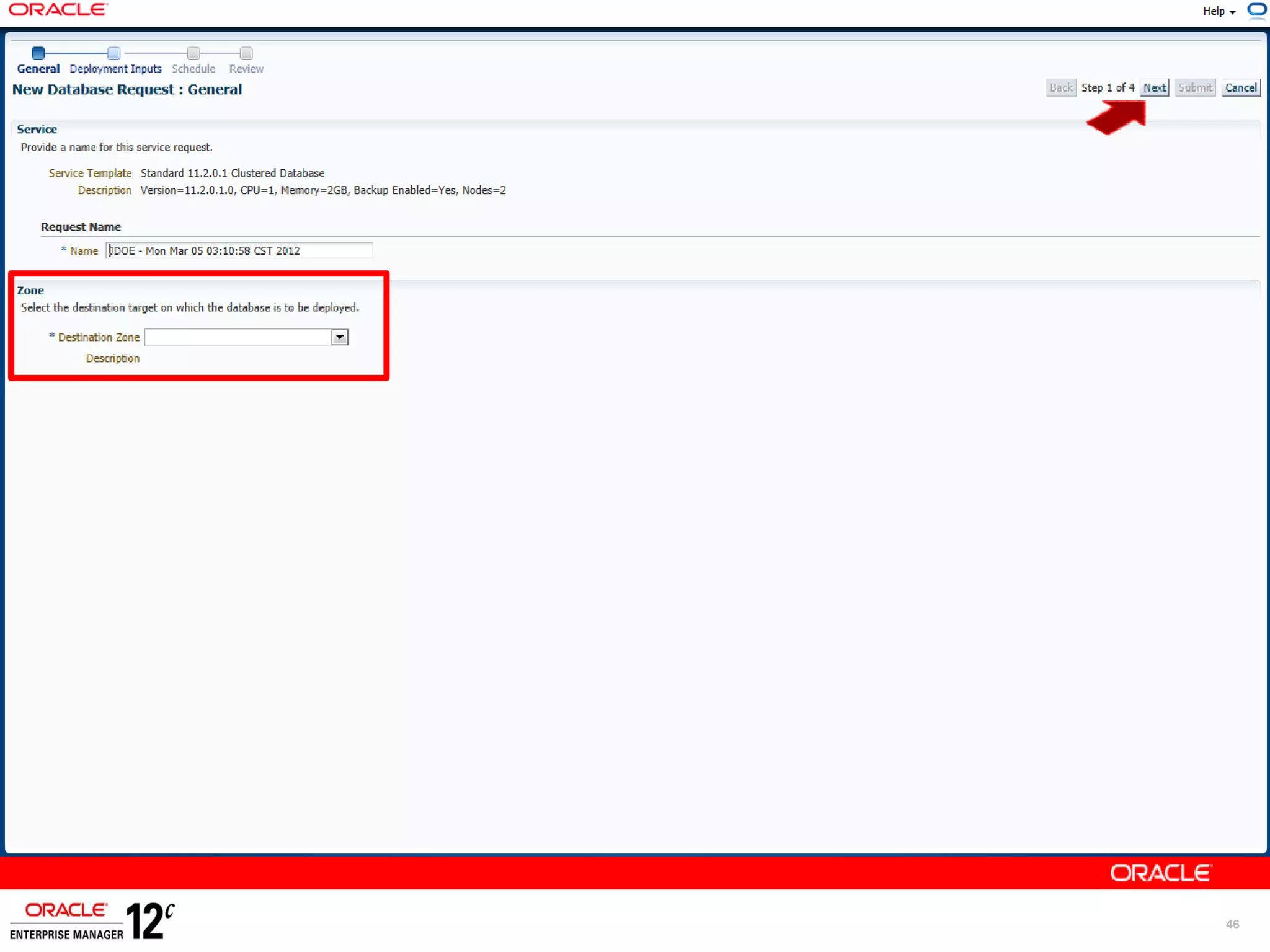Click the white Oracle logo in red footer
Viewport: 1270px width, 952px height.
(x=1160, y=873)
